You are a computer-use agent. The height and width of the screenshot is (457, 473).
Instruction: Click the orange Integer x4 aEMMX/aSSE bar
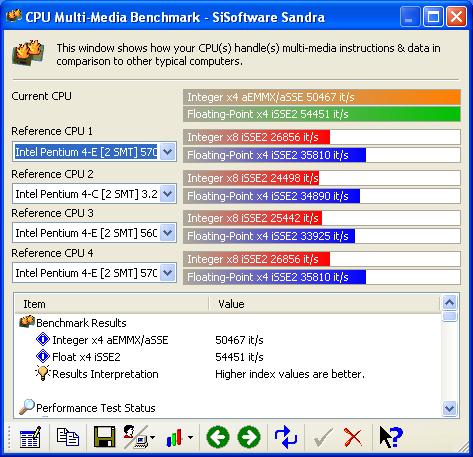click(322, 97)
